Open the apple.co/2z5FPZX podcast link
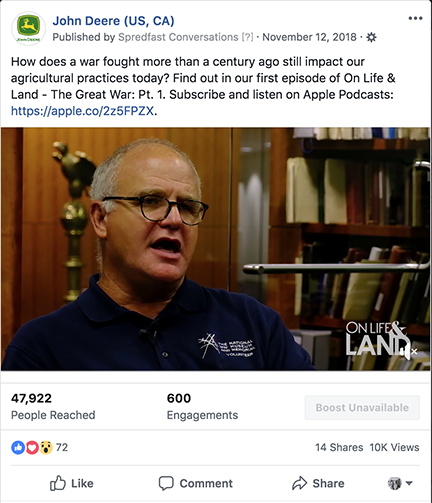 [82, 111]
